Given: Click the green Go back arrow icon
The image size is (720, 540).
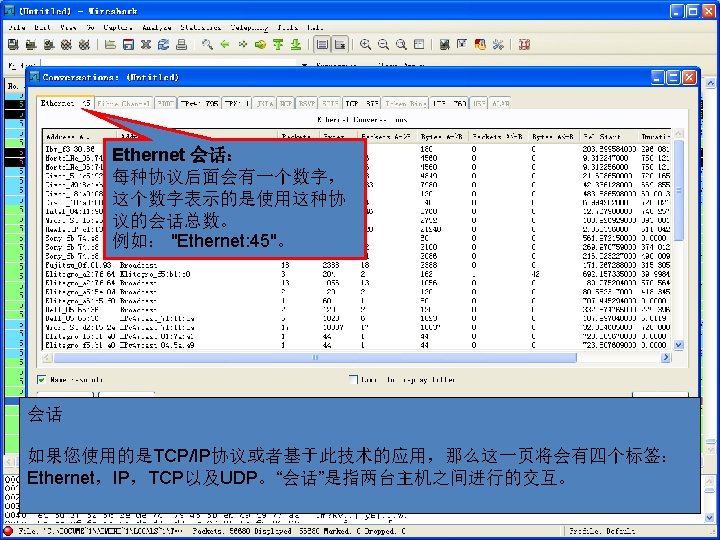Looking at the screenshot, I should 225,45.
